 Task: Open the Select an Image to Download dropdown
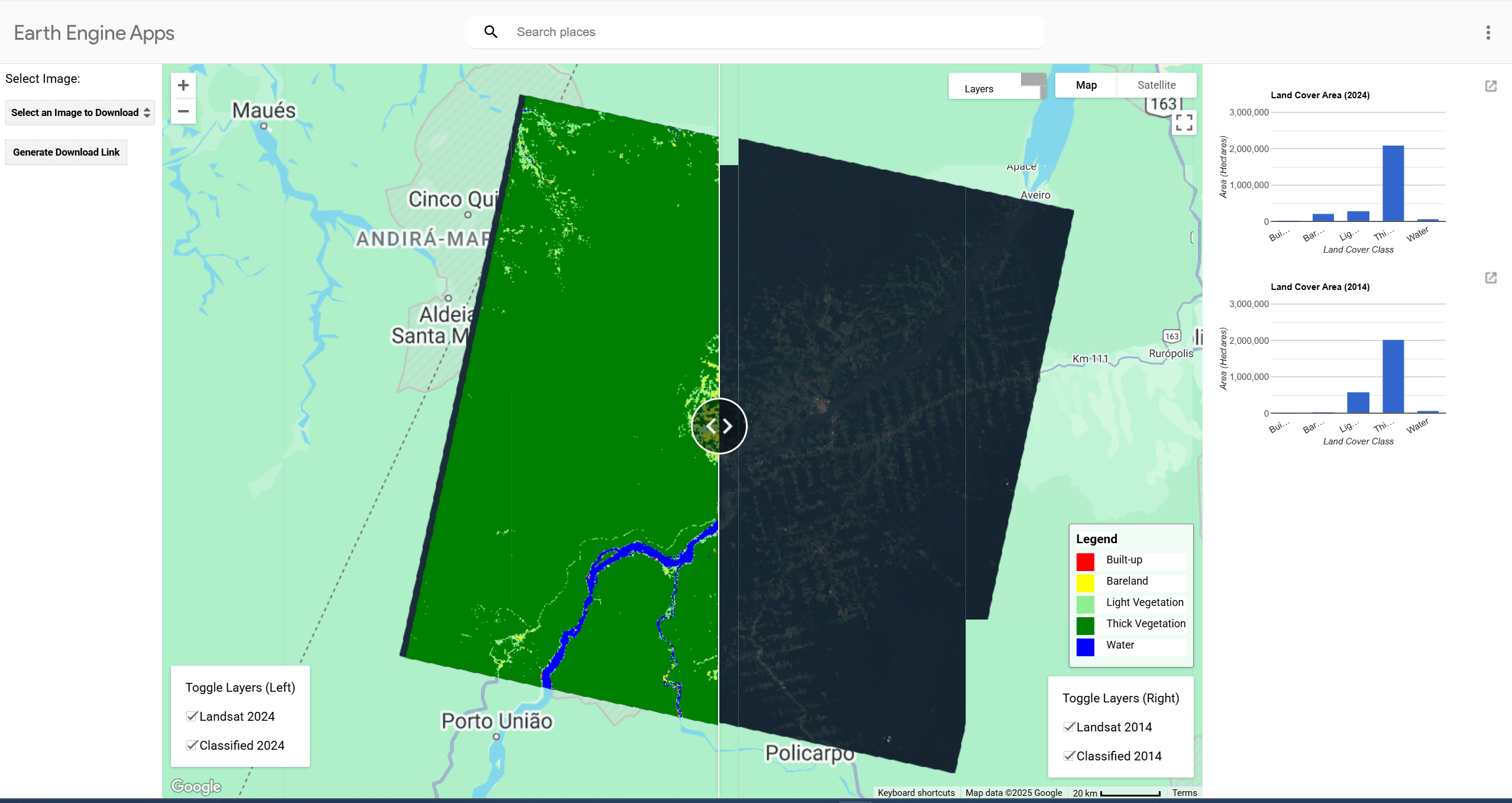79,112
